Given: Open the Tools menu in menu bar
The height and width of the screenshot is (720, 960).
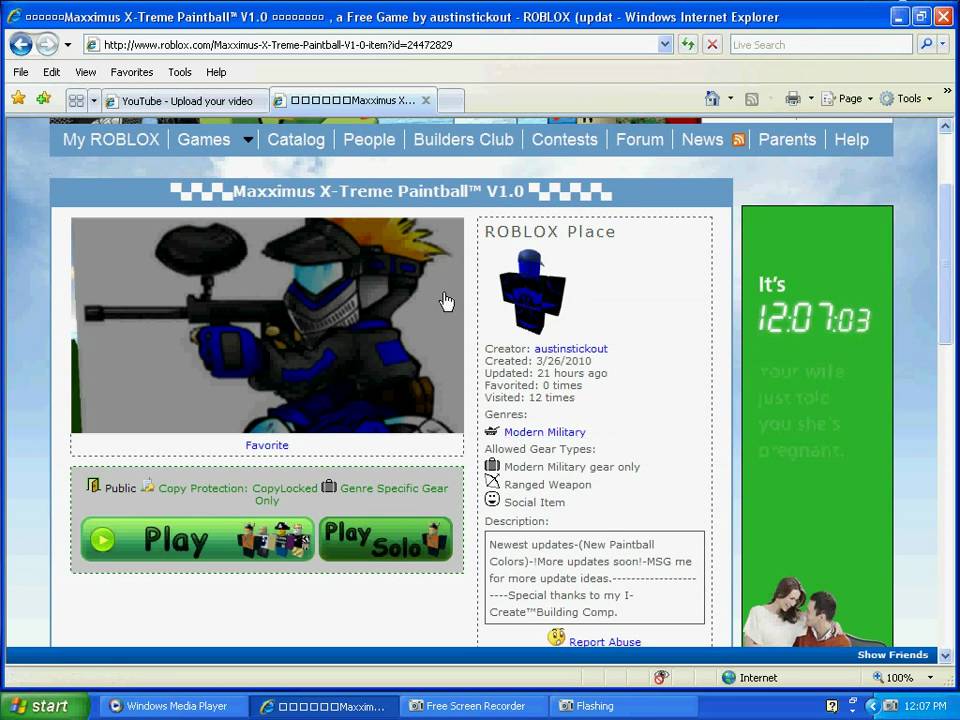Looking at the screenshot, I should 180,72.
